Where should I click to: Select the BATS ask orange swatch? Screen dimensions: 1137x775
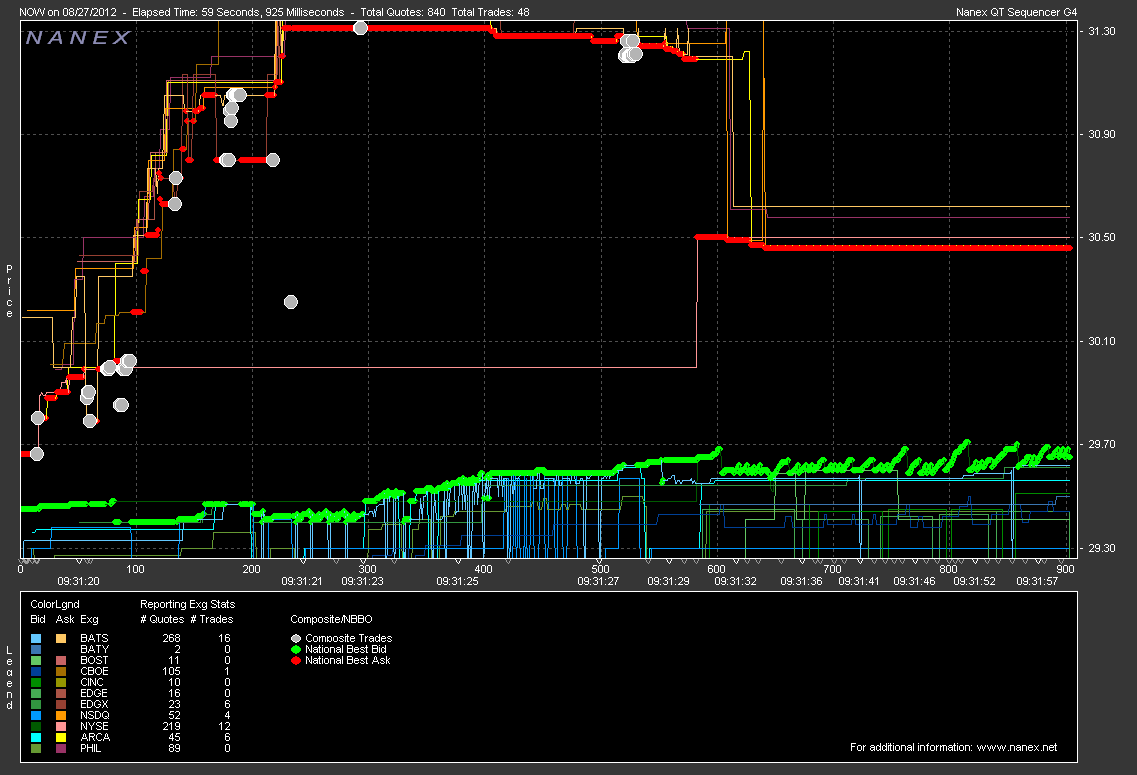(x=61, y=639)
